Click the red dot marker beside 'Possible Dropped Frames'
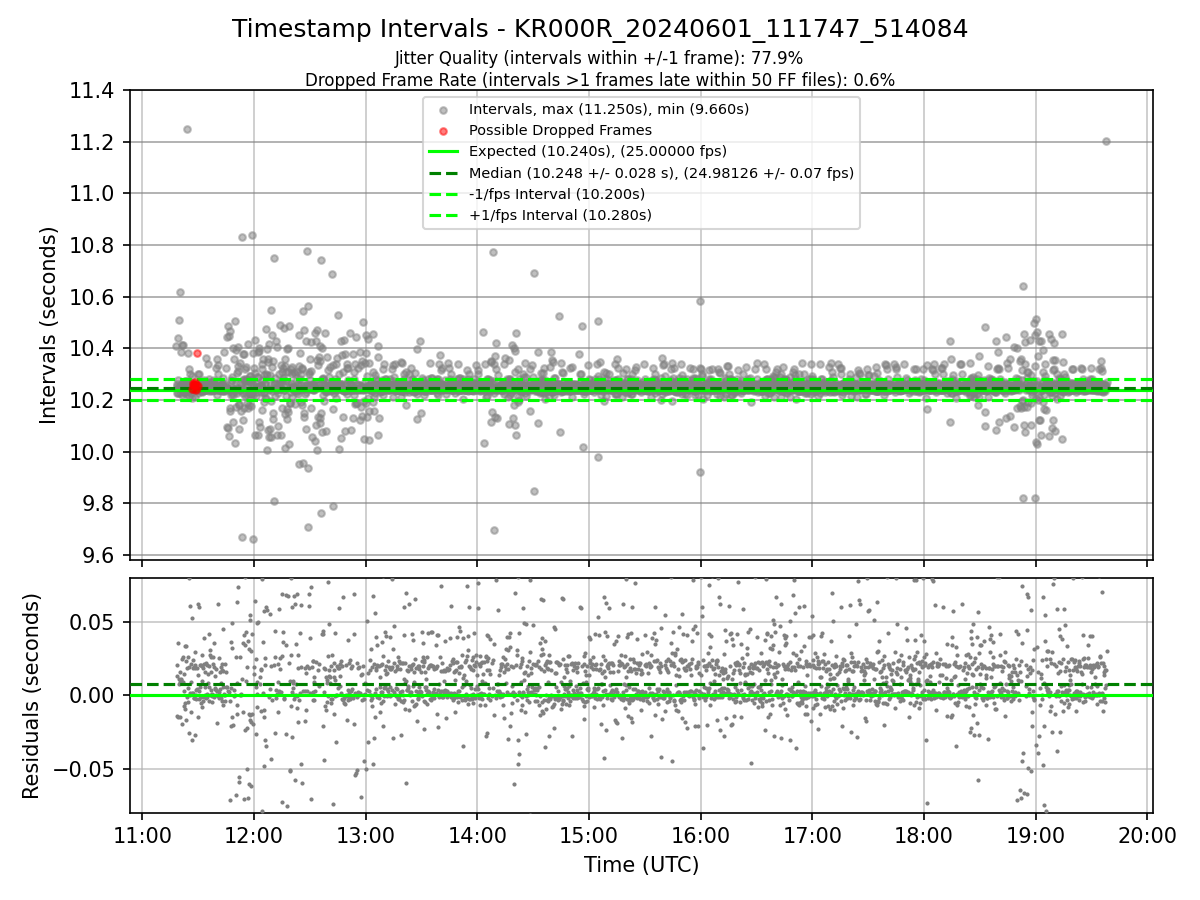Viewport: 1200px width, 900px height. coord(444,130)
